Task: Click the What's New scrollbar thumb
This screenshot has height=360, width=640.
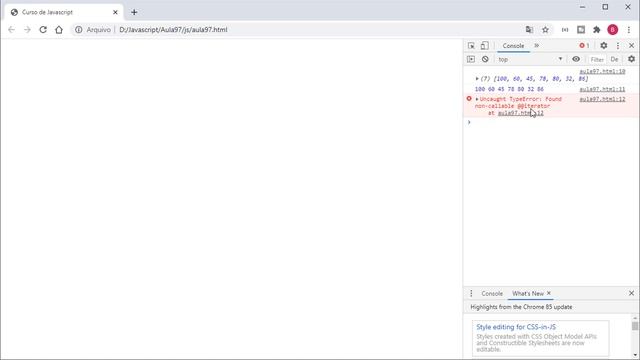Action: [635, 326]
